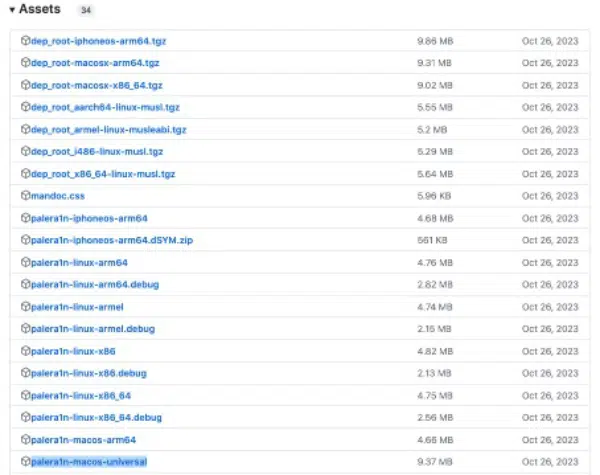Screen dimensions: 600x475
Task: Download dep_root-macosx-x86_64.tgz
Action: [x=96, y=85]
